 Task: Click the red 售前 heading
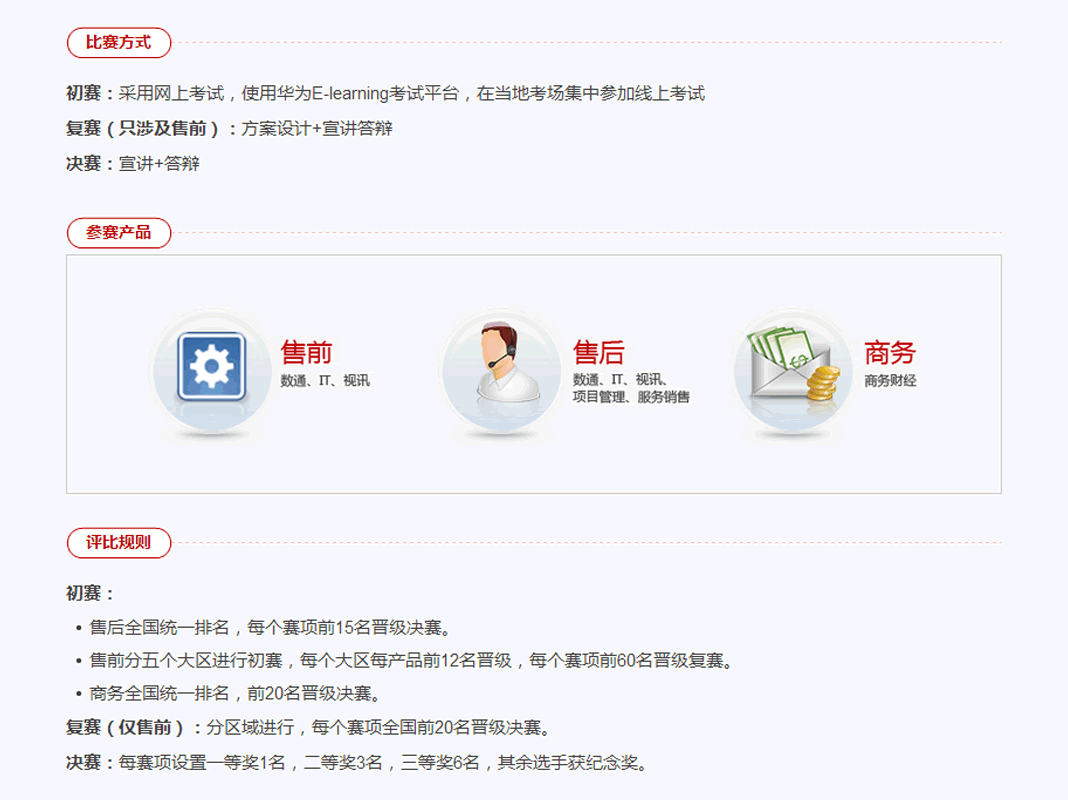pos(307,353)
